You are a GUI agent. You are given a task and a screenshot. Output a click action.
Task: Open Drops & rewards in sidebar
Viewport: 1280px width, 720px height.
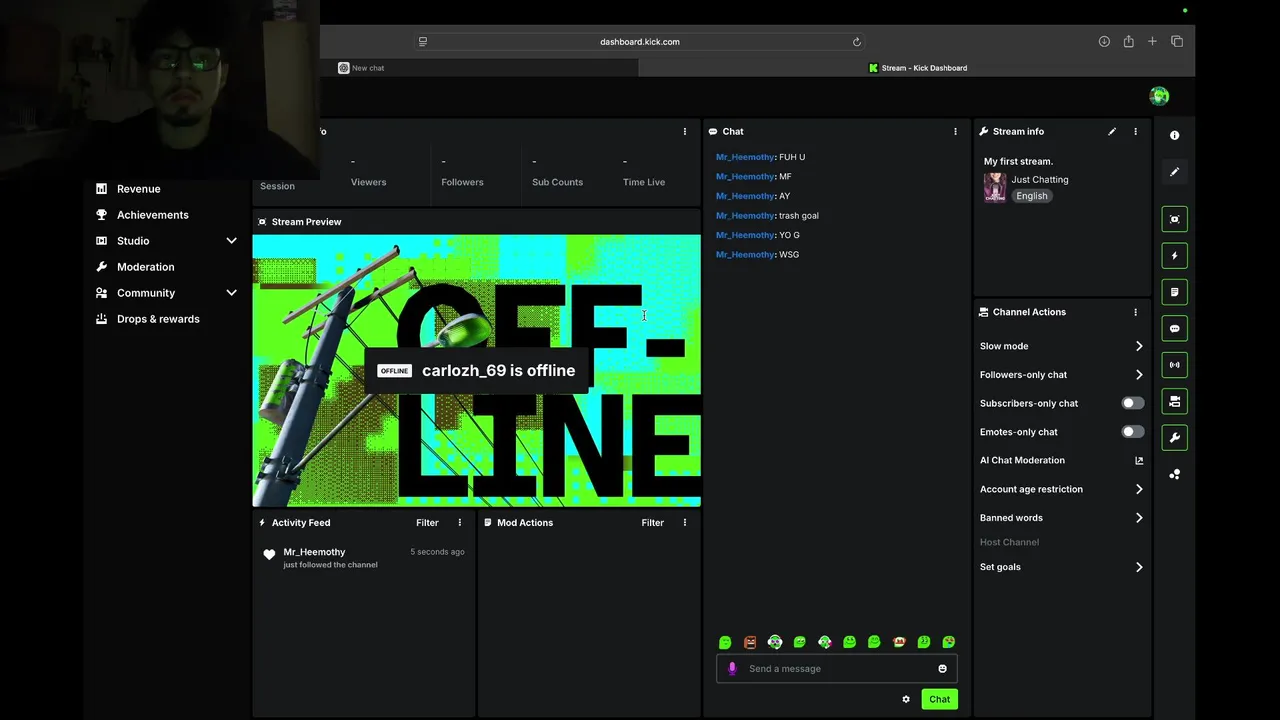[158, 319]
